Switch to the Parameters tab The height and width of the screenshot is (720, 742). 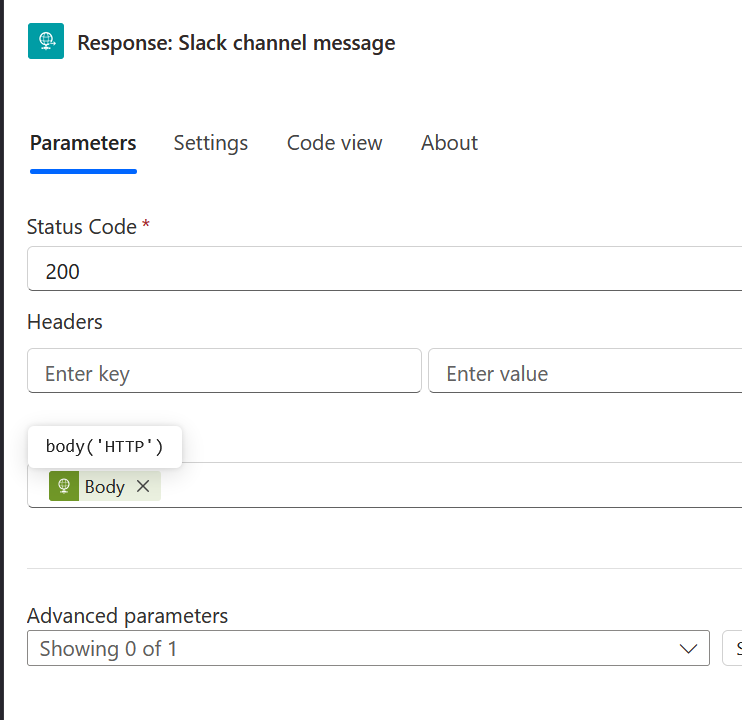point(83,143)
